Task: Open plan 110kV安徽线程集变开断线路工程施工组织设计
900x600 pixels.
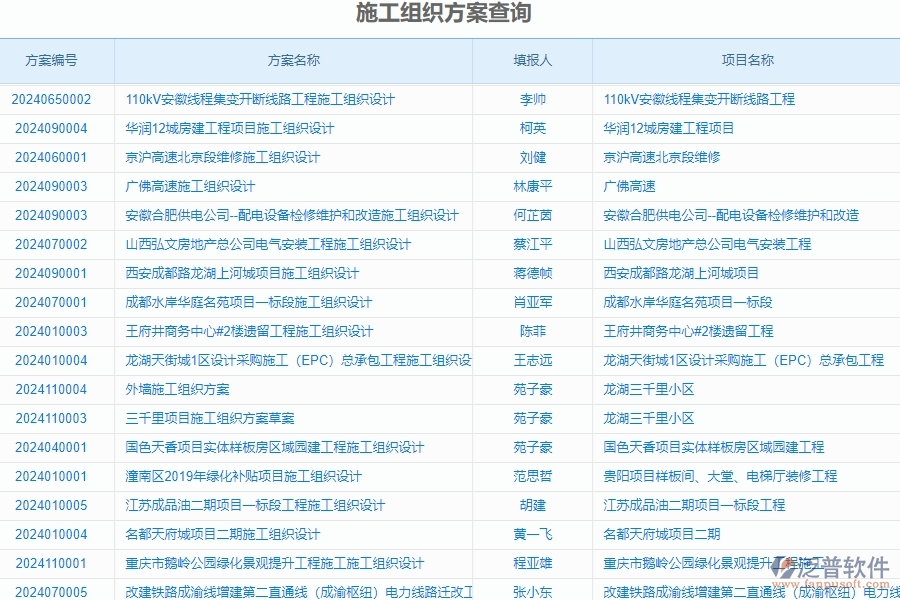Action: click(258, 99)
